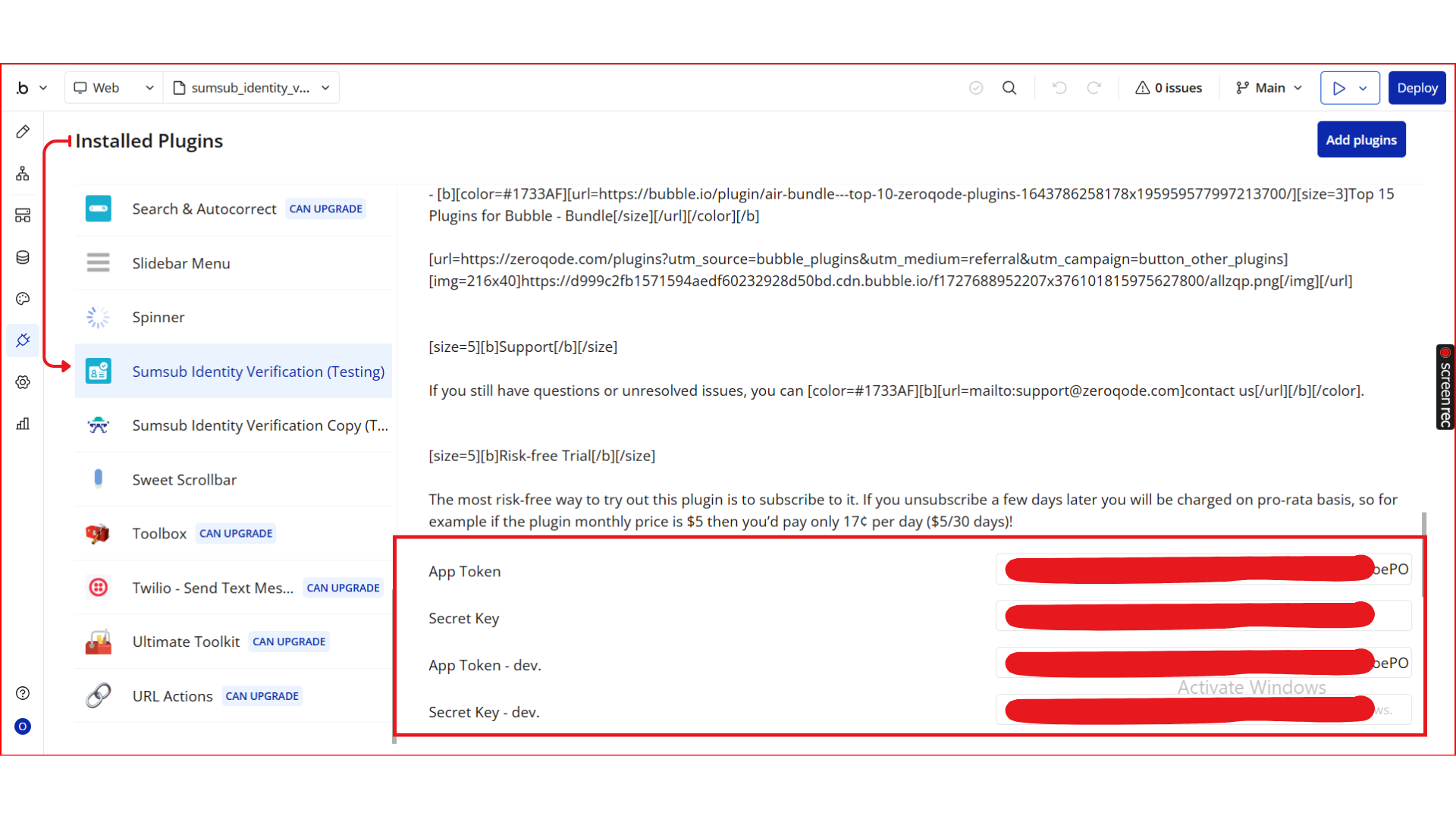Open the Logs chart icon in sidebar
Image resolution: width=1456 pixels, height=819 pixels.
23,424
